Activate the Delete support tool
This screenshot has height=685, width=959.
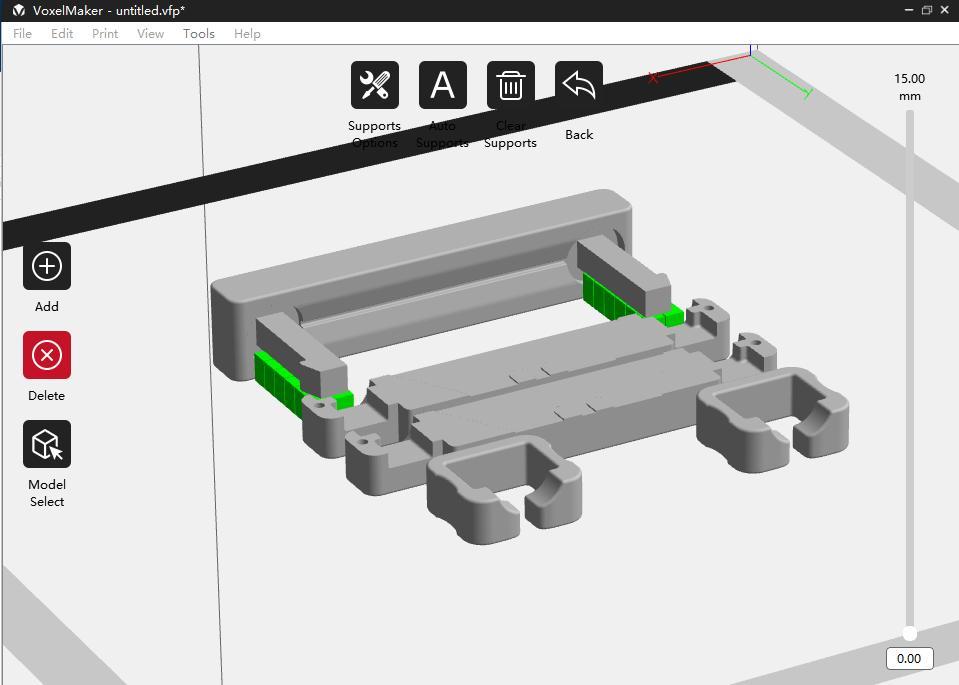pos(47,355)
